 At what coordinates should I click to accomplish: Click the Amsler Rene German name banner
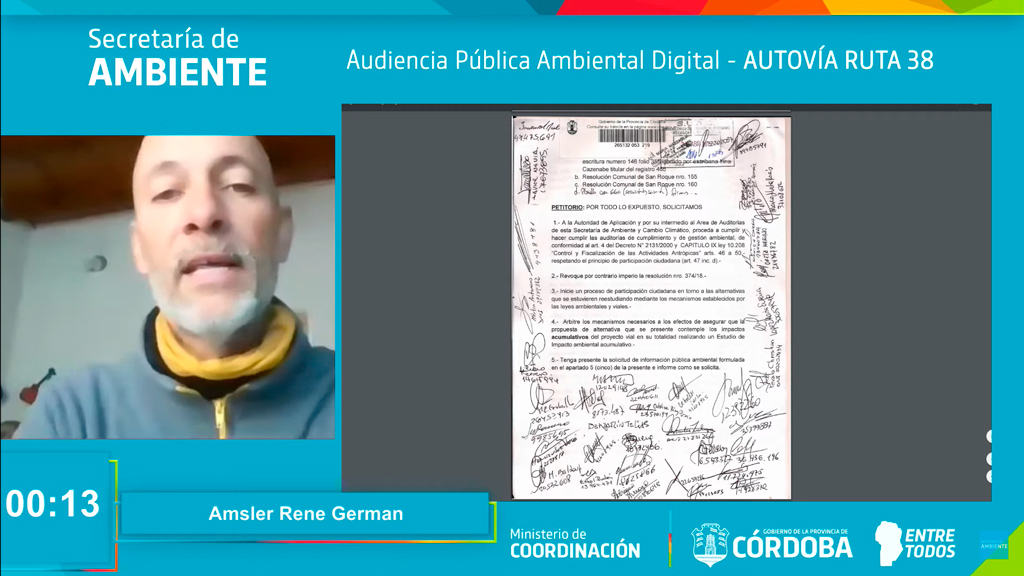(x=306, y=514)
